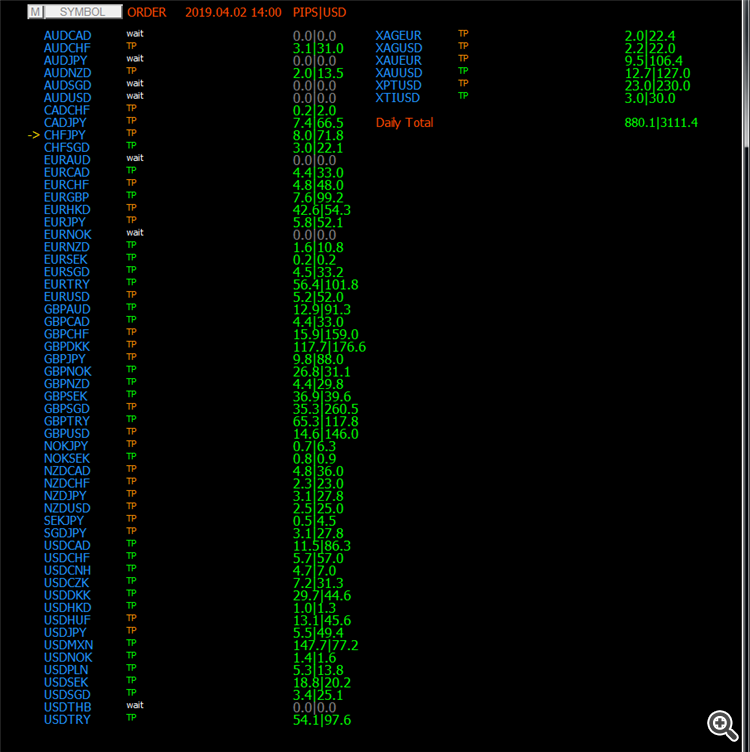Click the SYMBOL header button
This screenshot has height=752, width=750.
point(83,12)
